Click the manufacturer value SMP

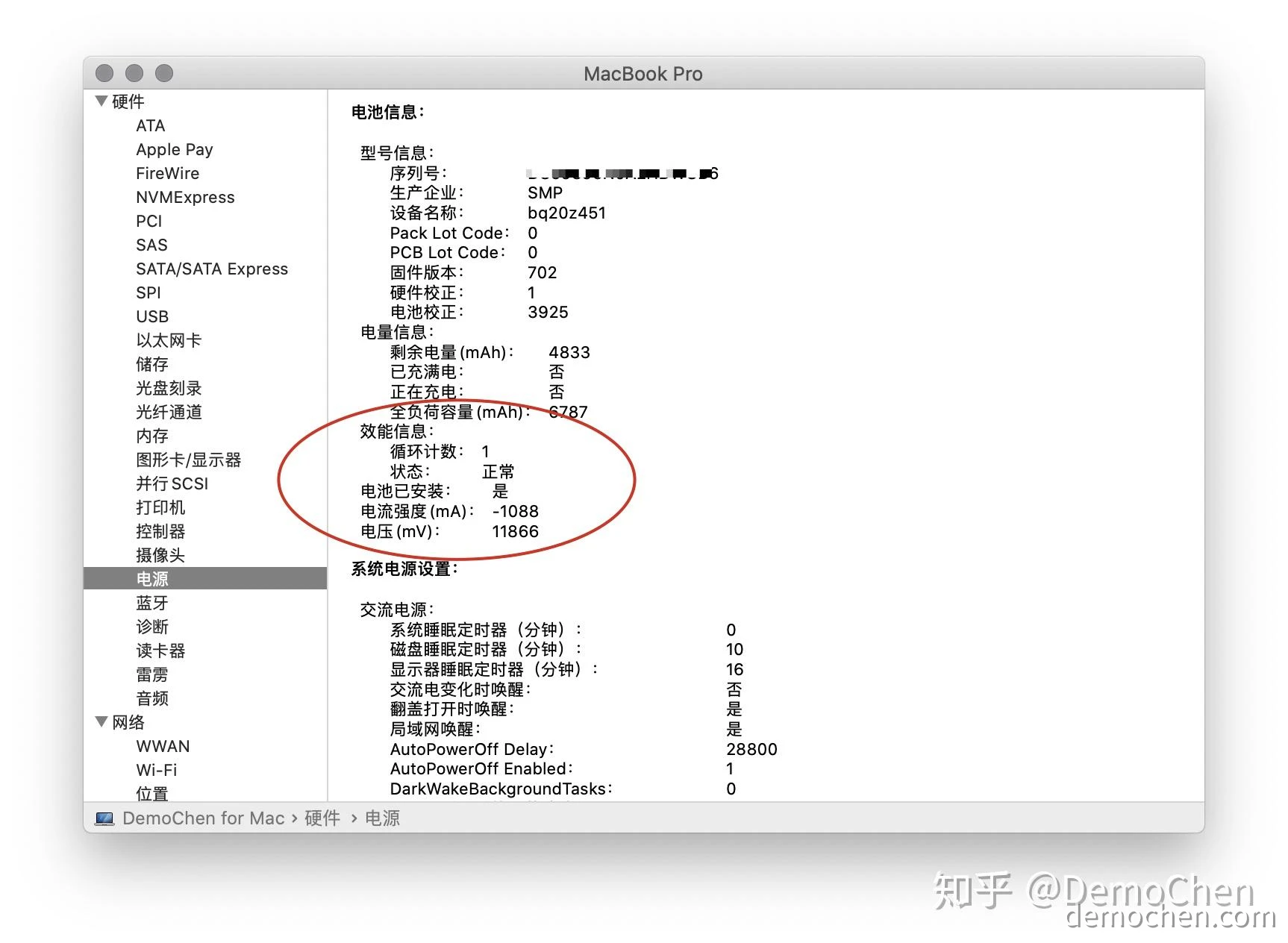pyautogui.click(x=545, y=192)
